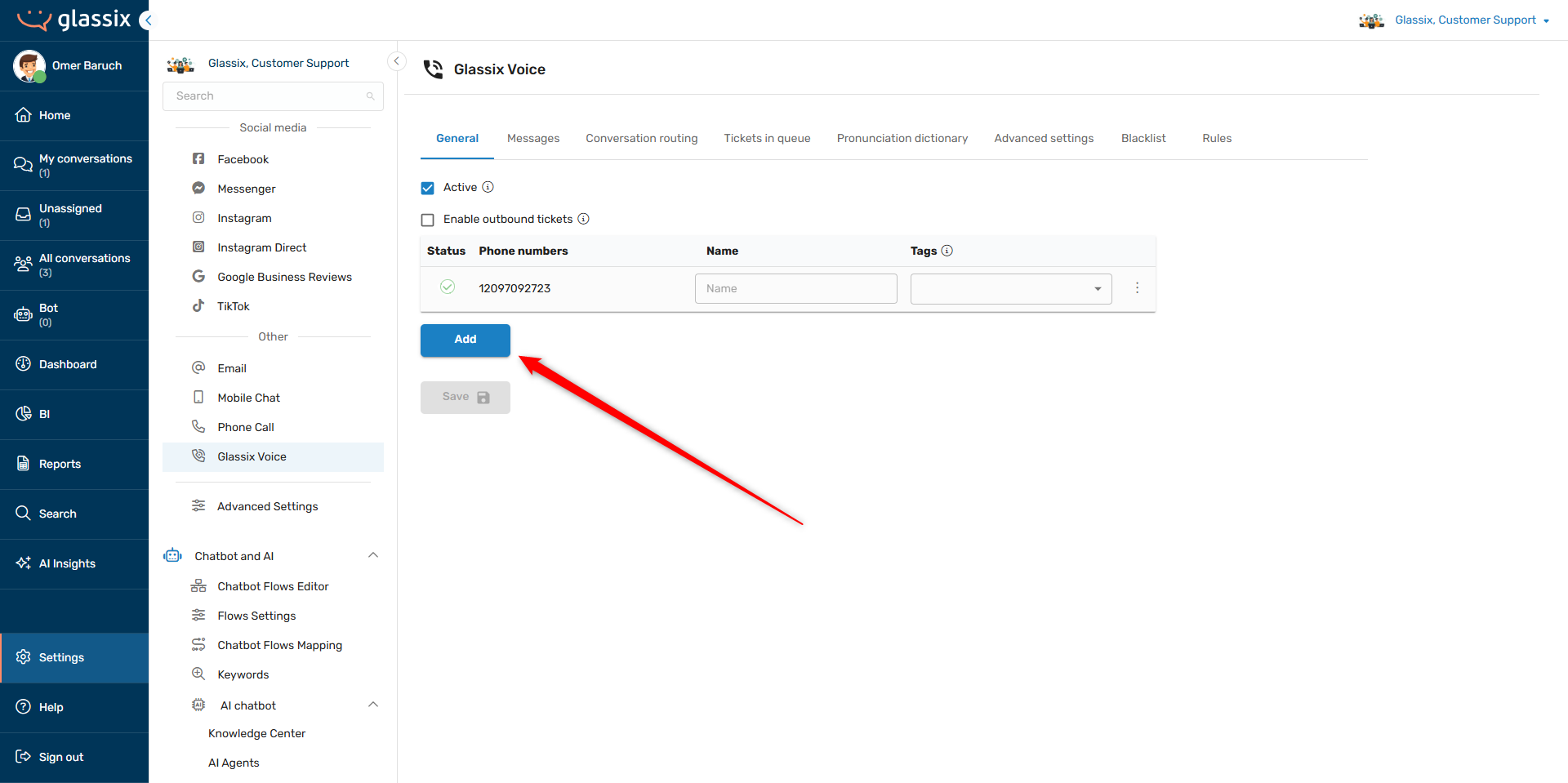Image resolution: width=1568 pixels, height=783 pixels.
Task: Collapse the Chatbot and AI section
Action: pyautogui.click(x=373, y=555)
